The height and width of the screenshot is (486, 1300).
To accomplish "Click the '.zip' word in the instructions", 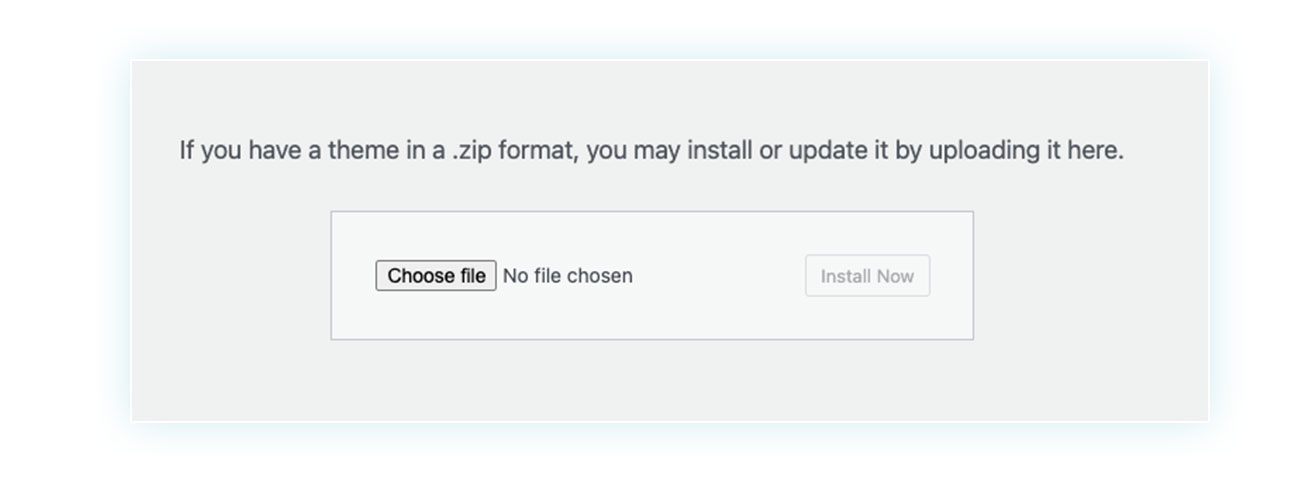I will coord(473,151).
